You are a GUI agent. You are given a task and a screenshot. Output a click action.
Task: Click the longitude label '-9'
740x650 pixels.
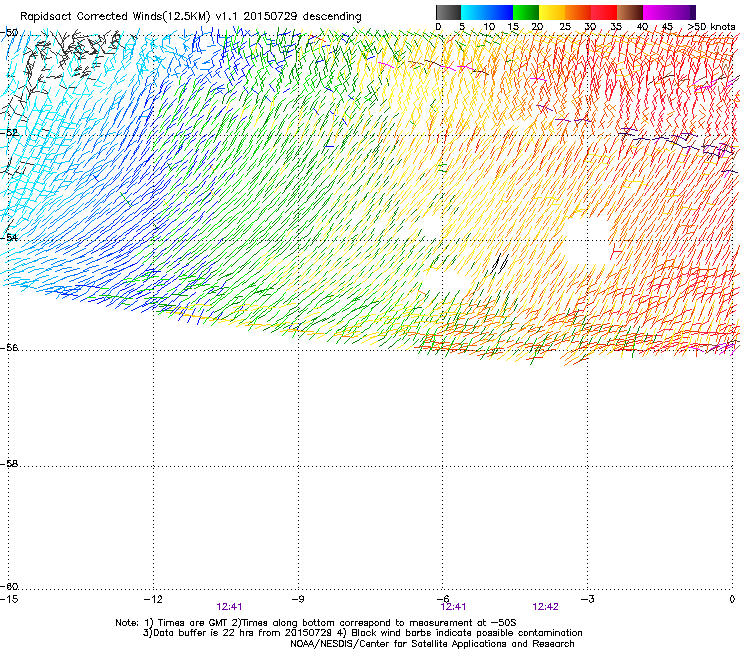pos(298,599)
